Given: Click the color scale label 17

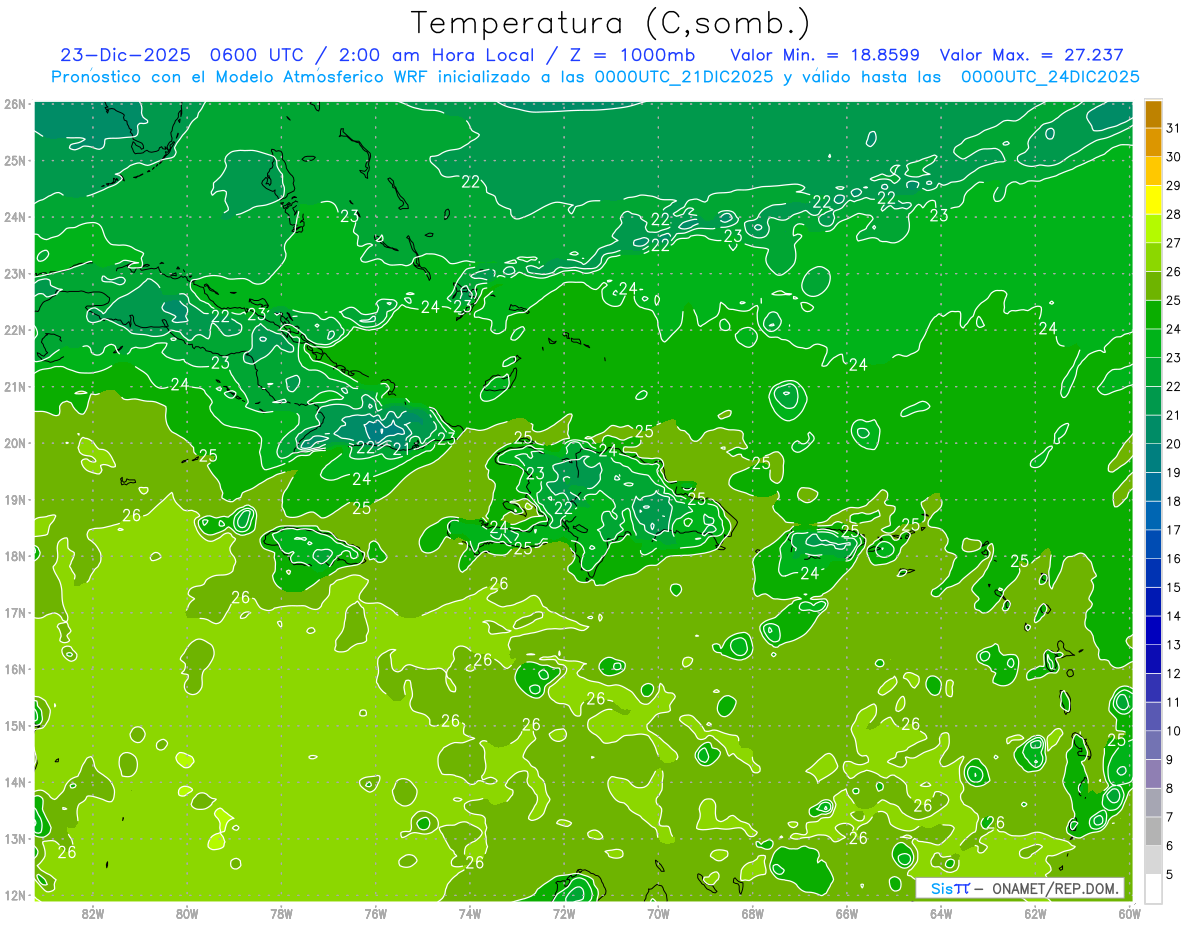Looking at the screenshot, I should (1173, 529).
